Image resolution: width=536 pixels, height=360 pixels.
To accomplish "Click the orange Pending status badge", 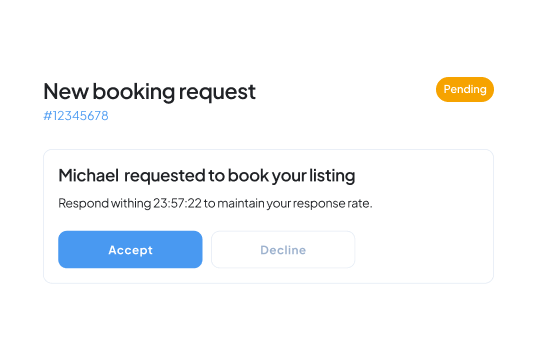I will point(465,89).
